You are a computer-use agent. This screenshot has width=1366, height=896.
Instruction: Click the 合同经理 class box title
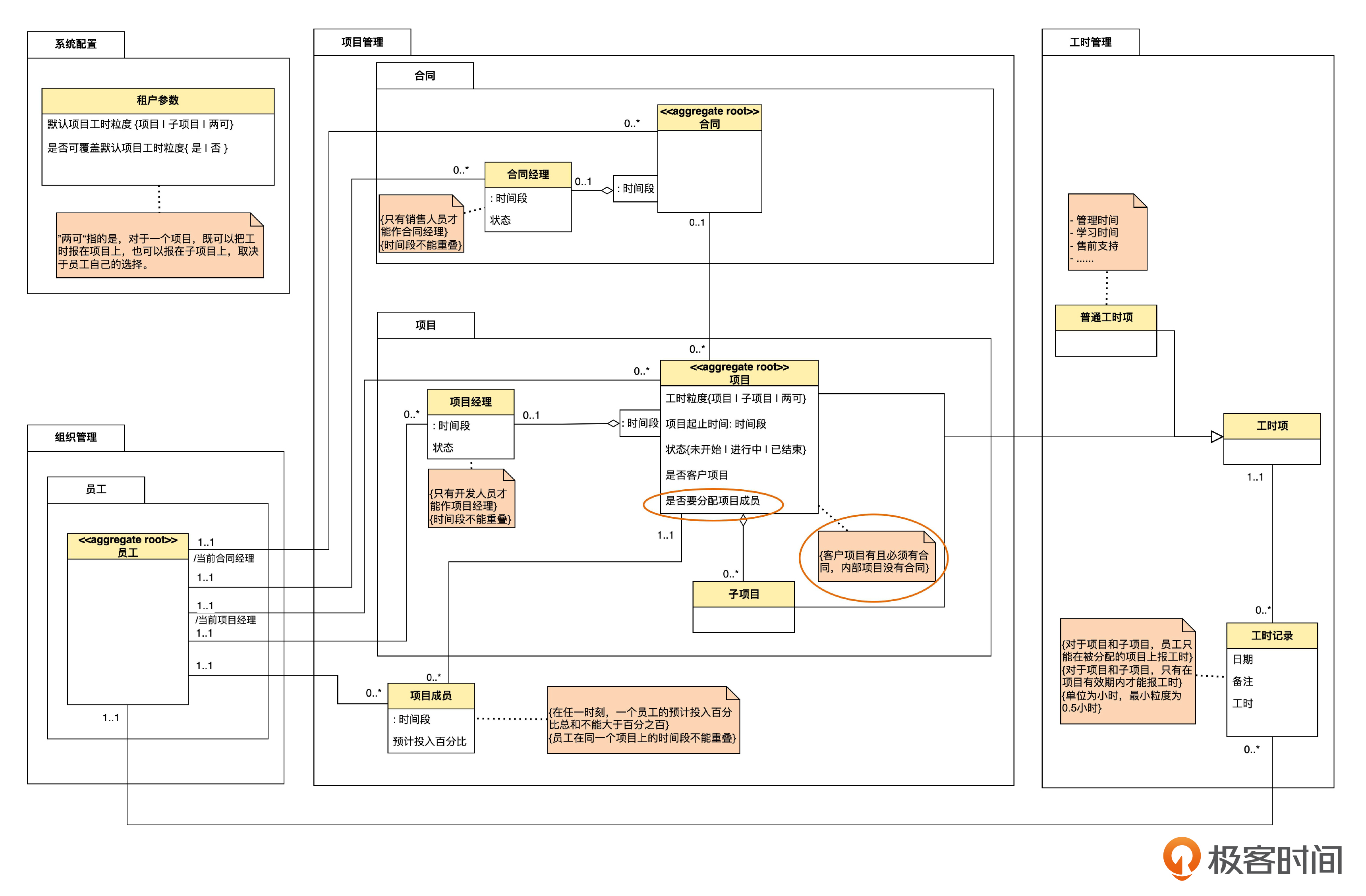click(x=527, y=174)
